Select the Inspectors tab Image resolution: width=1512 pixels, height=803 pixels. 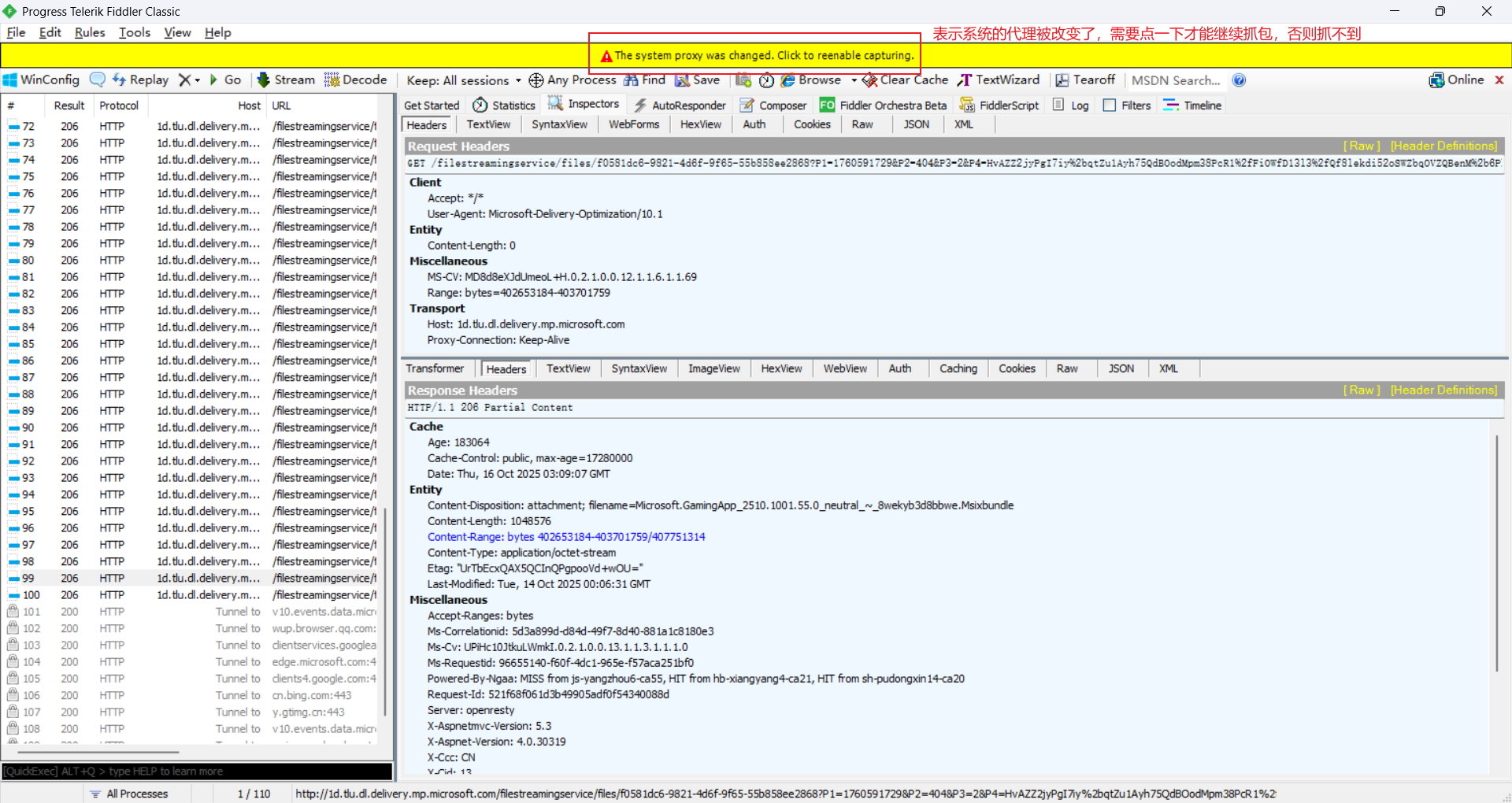(584, 104)
